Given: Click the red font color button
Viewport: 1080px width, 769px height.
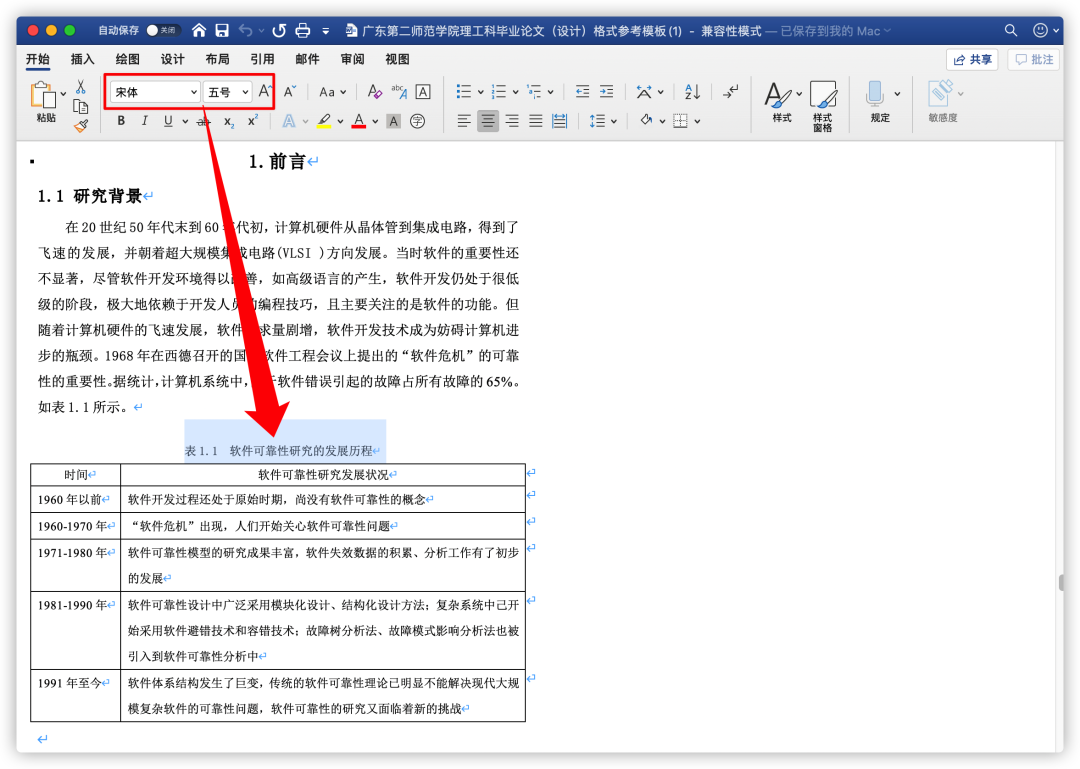Looking at the screenshot, I should [x=359, y=121].
